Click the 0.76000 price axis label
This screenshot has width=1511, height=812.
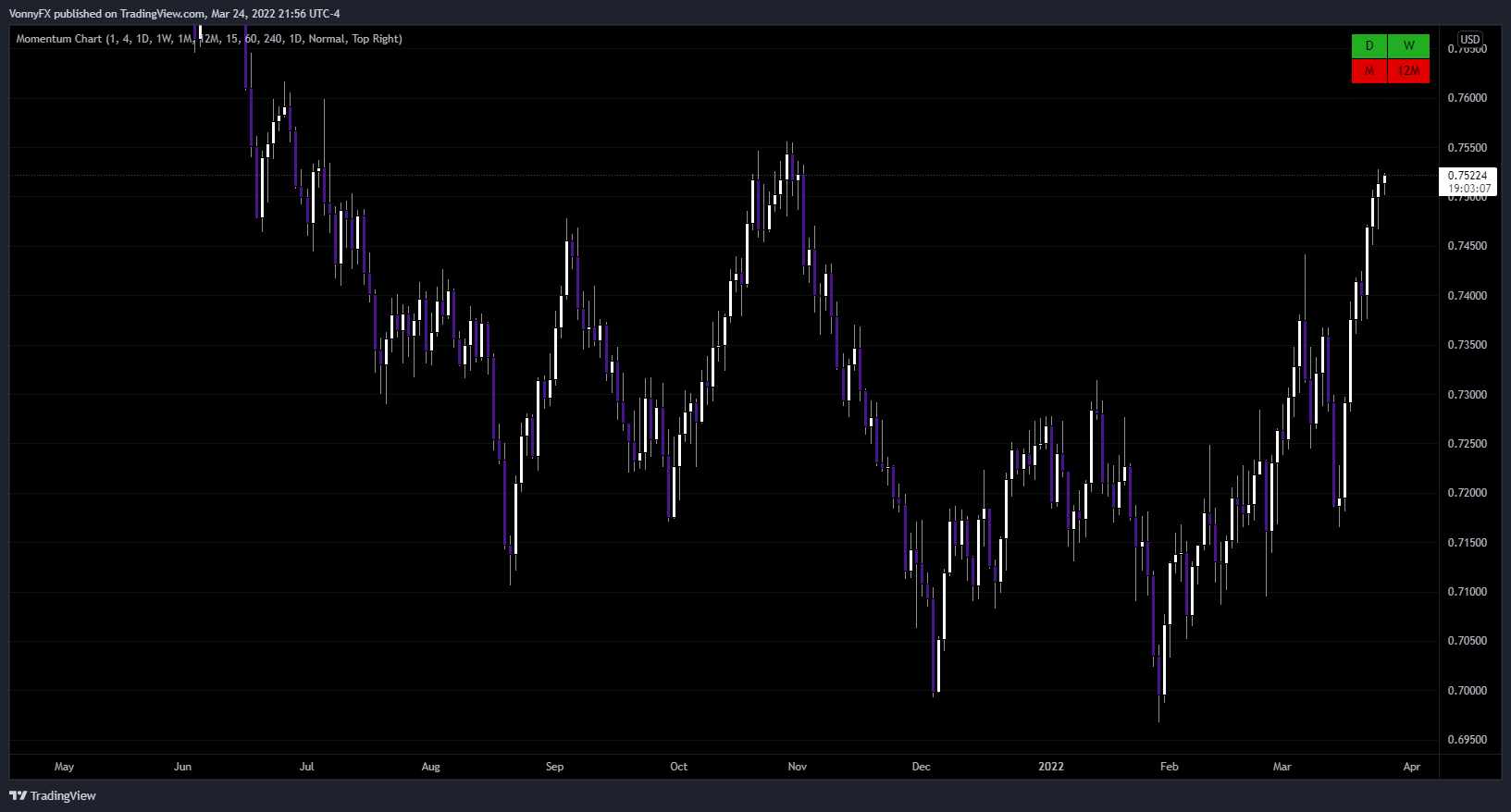pos(1468,98)
